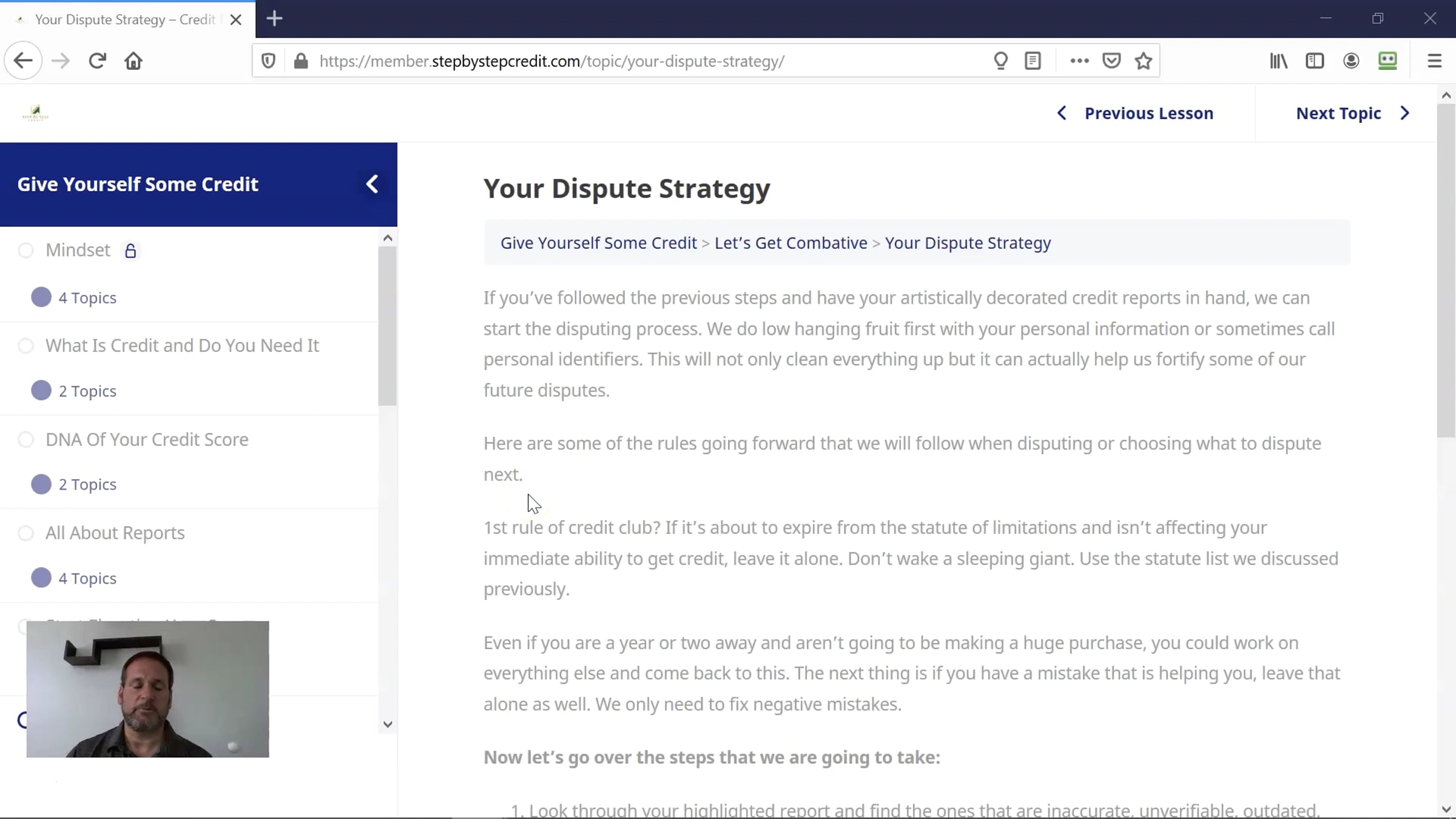Toggle DNA Of Your Credit Score circle
1456x819 pixels.
click(x=25, y=439)
